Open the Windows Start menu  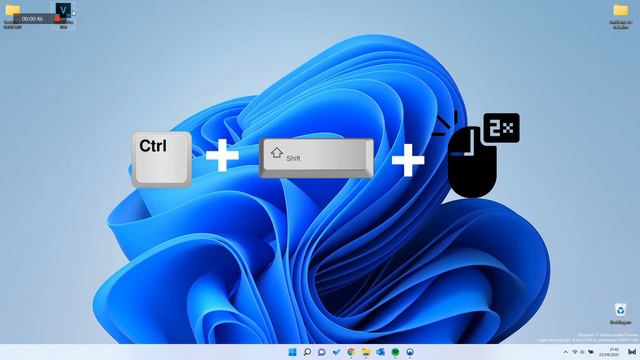tap(292, 352)
